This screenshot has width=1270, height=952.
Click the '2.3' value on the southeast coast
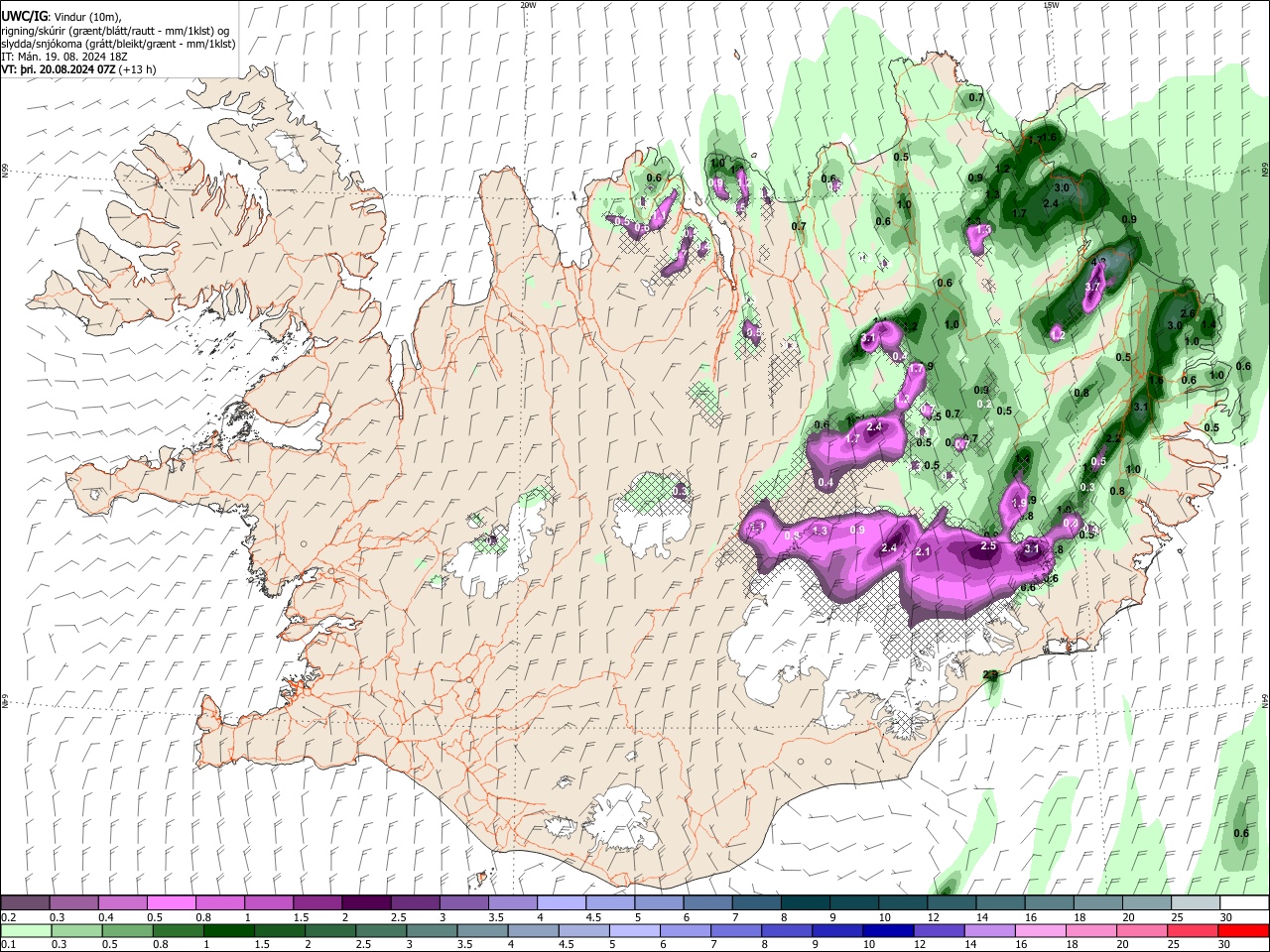click(990, 675)
